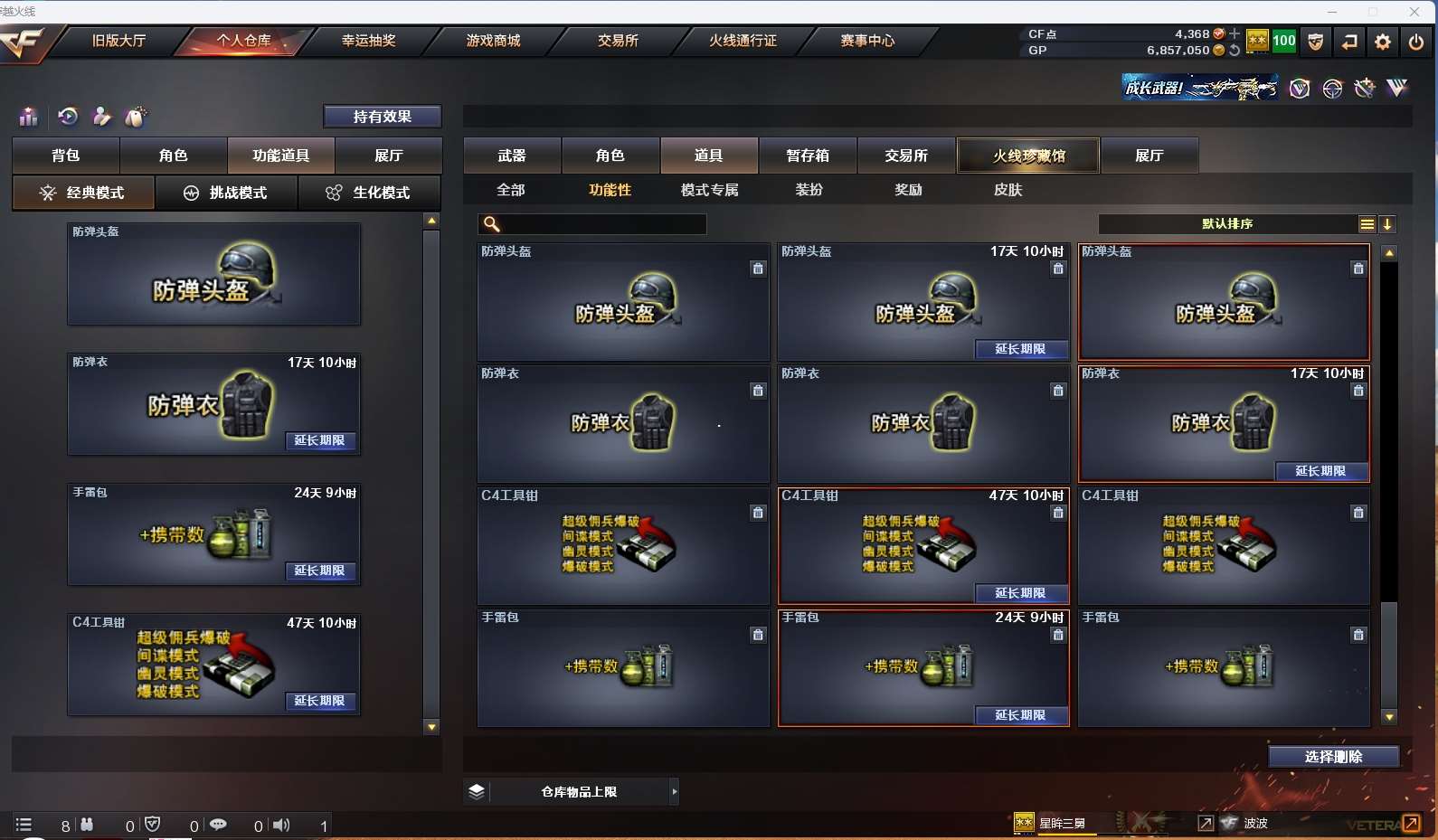Image resolution: width=1438 pixels, height=840 pixels.
Task: Click the warehouse scrollbar down arrow
Action: pos(1389,717)
